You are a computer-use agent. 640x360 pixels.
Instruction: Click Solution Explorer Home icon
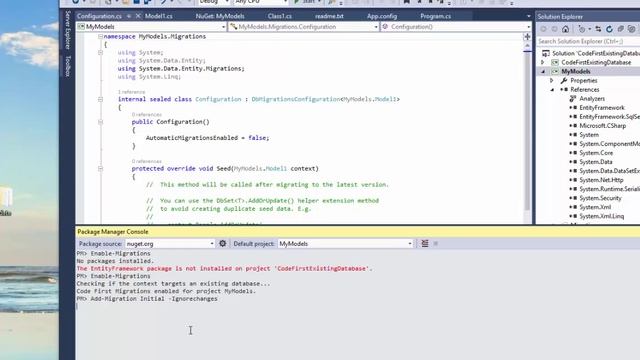click(x=565, y=29)
